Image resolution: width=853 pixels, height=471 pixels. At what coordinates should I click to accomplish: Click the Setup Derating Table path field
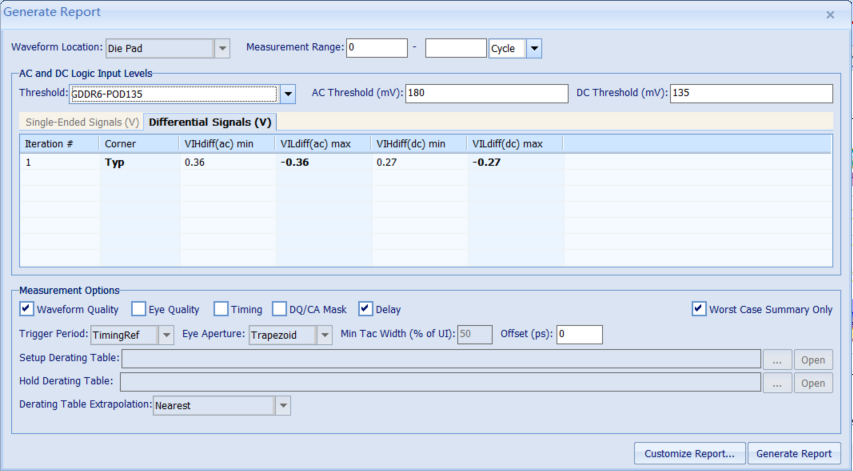tap(441, 359)
